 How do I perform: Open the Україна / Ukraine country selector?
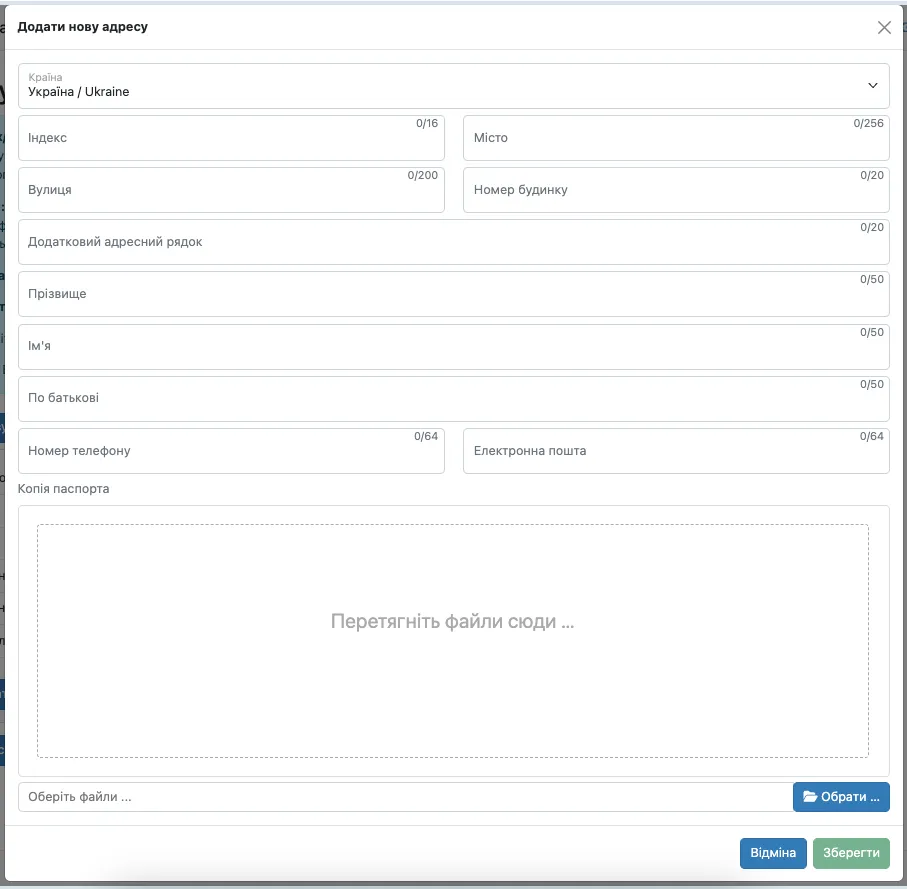(x=454, y=86)
